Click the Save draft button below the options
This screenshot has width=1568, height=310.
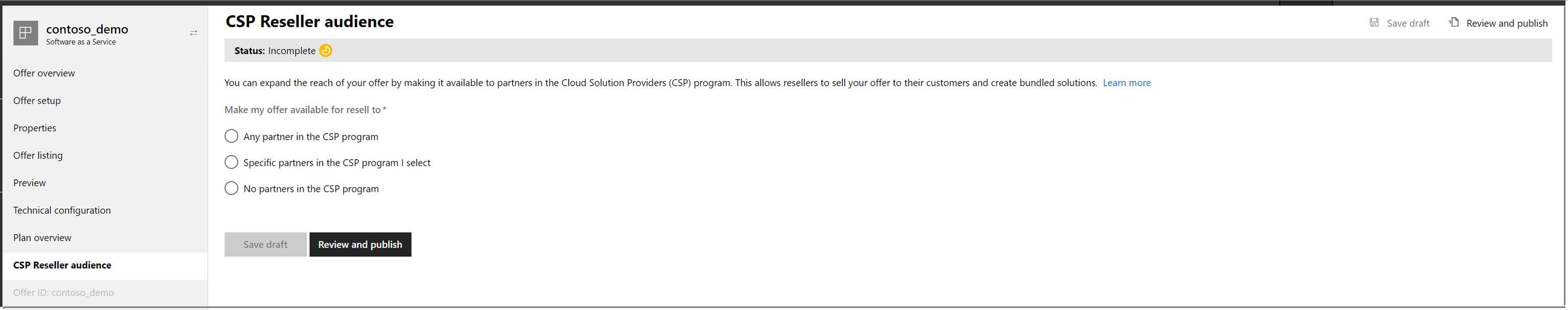coord(265,244)
